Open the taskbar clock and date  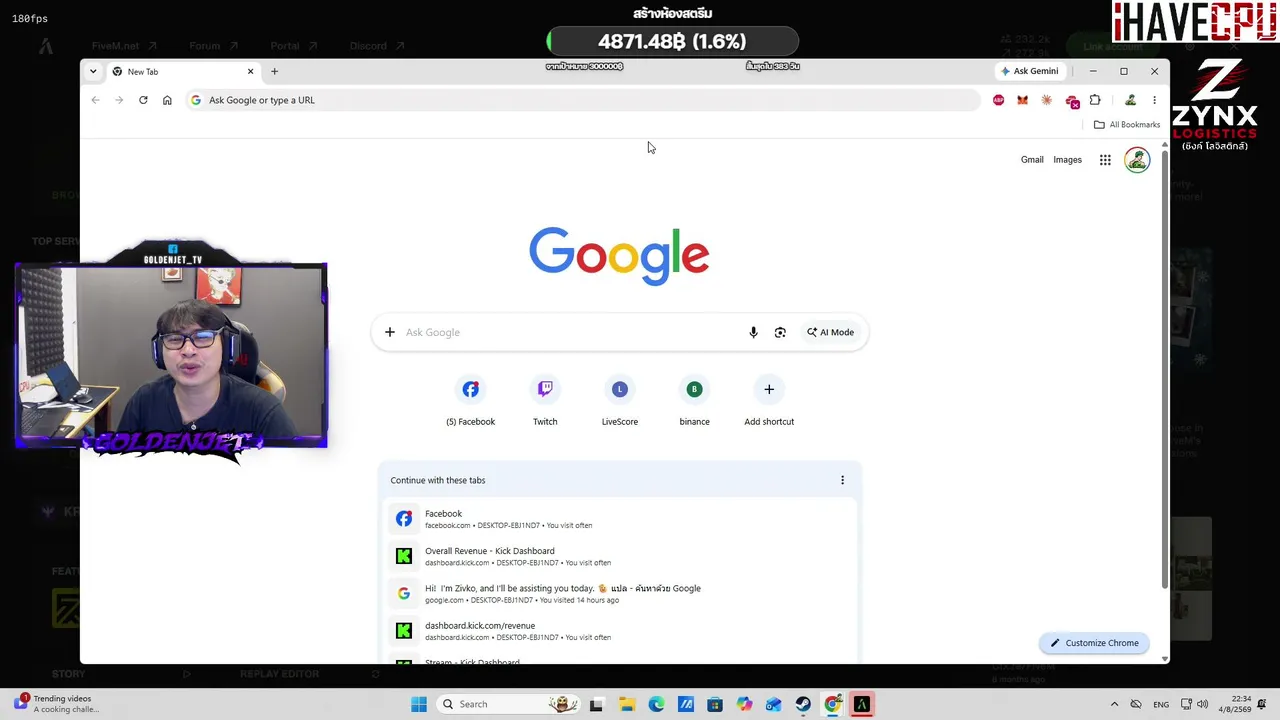pyautogui.click(x=1235, y=704)
